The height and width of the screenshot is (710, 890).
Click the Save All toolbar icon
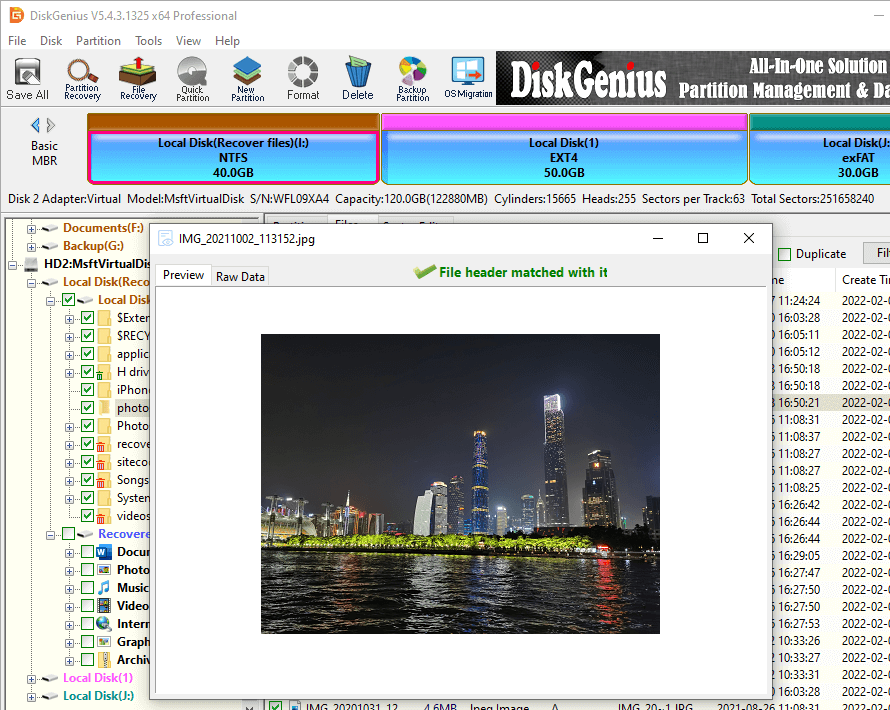click(27, 78)
